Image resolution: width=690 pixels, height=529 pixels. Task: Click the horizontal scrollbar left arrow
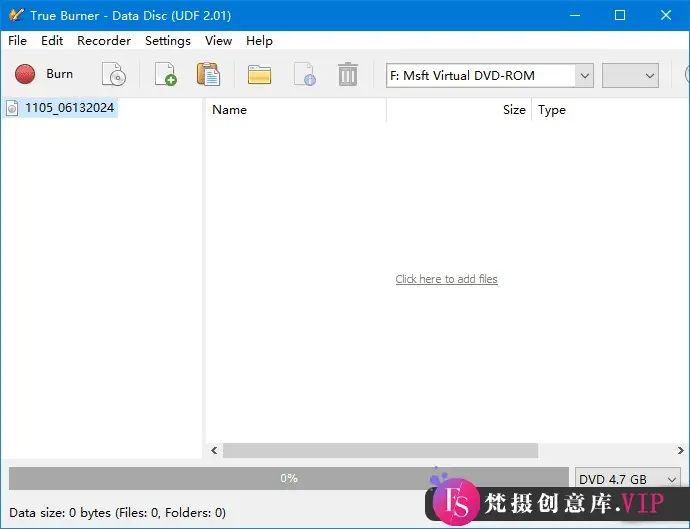pyautogui.click(x=214, y=451)
